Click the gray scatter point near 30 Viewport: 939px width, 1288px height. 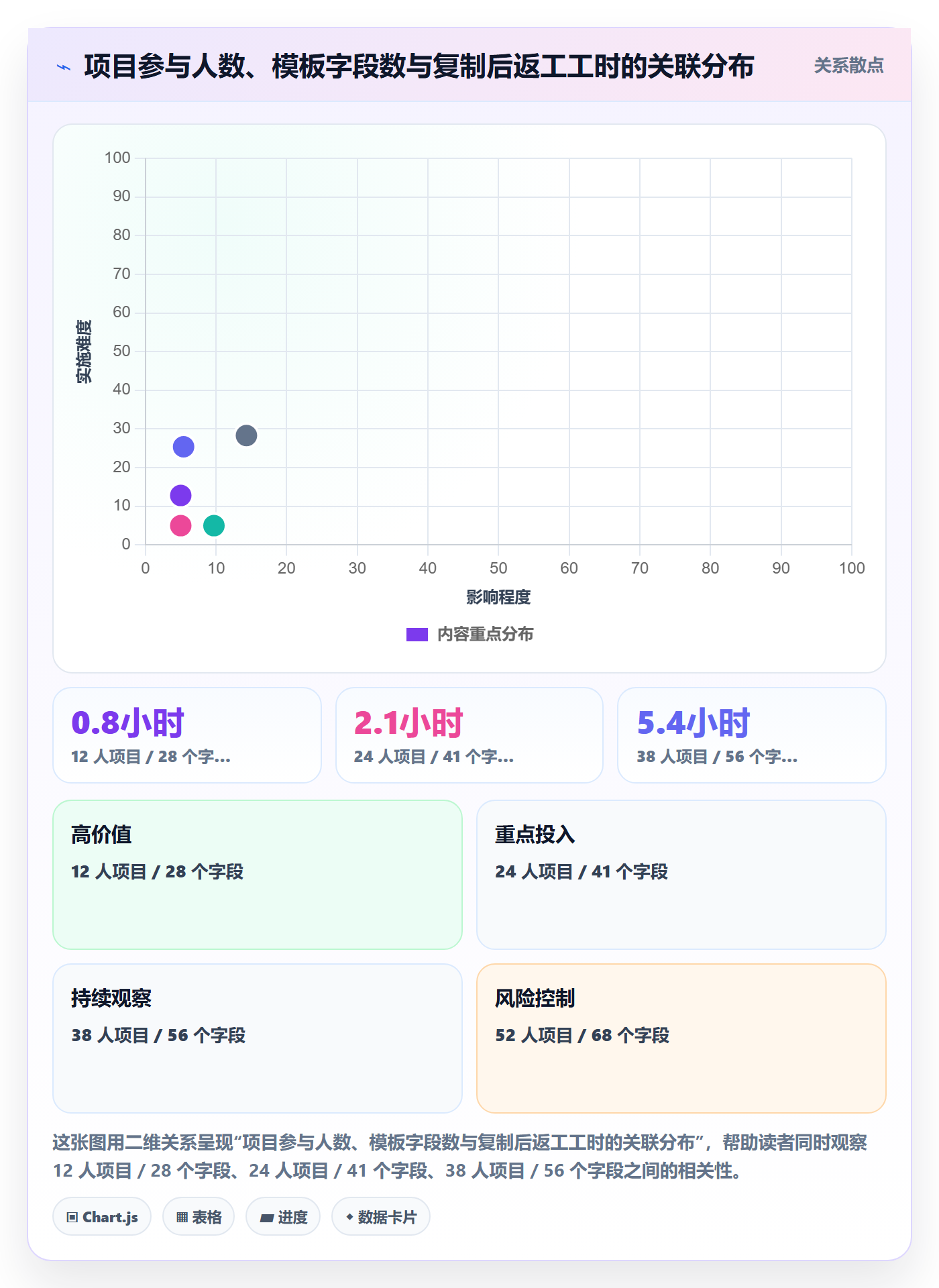click(246, 435)
